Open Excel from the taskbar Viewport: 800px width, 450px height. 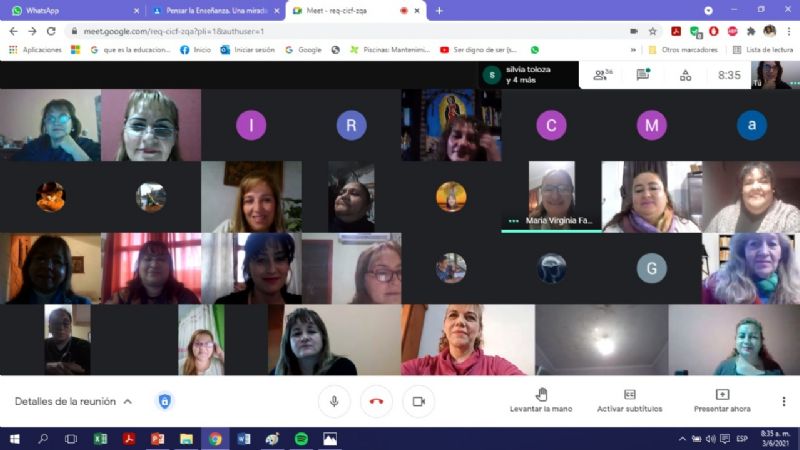[100, 439]
